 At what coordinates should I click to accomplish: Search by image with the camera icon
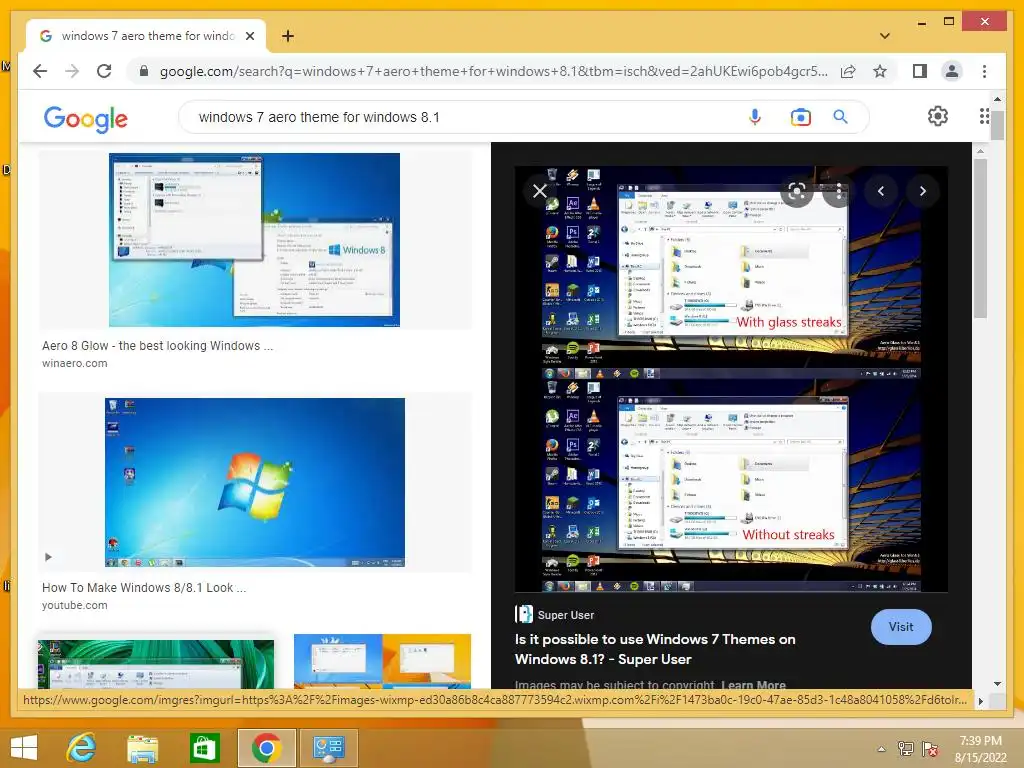tap(801, 117)
